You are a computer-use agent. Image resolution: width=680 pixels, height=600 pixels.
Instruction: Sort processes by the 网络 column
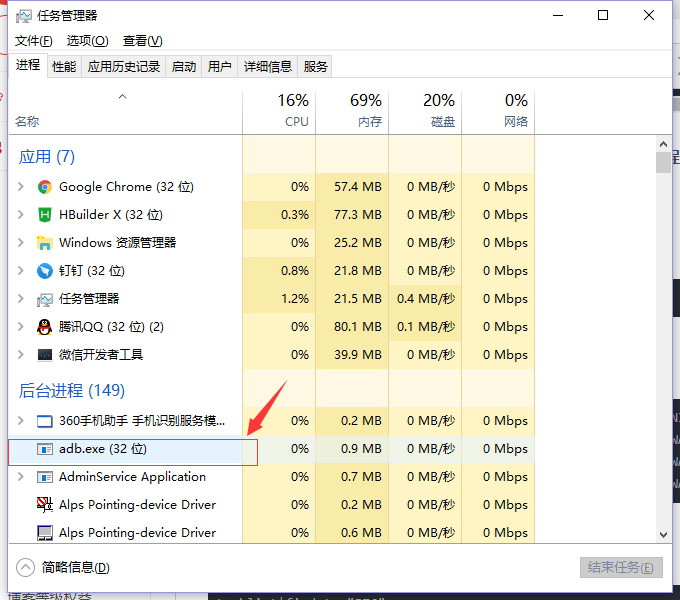[498, 112]
